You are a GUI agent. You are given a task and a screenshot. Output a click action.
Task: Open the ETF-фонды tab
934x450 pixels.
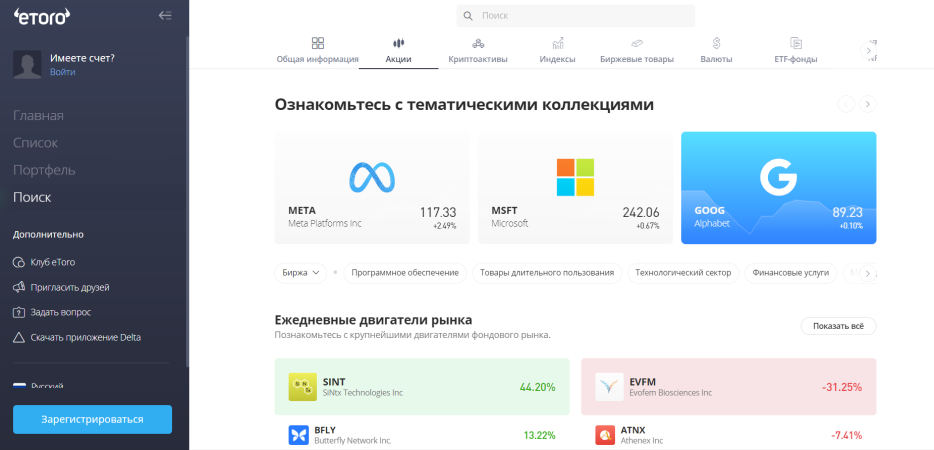(796, 51)
